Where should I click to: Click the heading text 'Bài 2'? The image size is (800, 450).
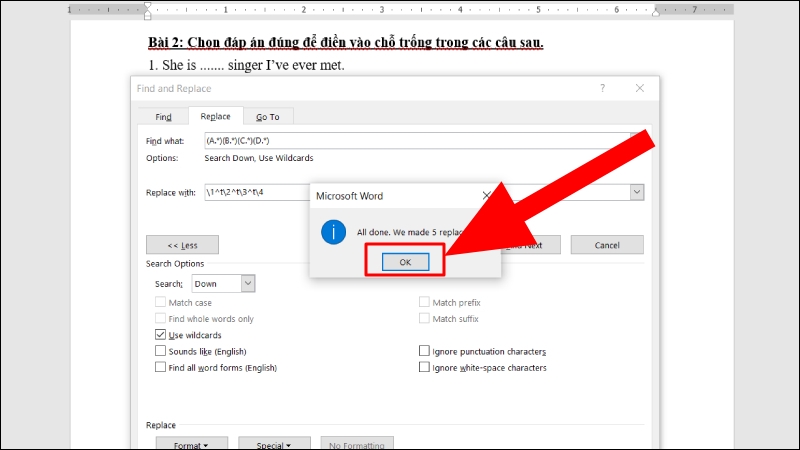pos(164,42)
